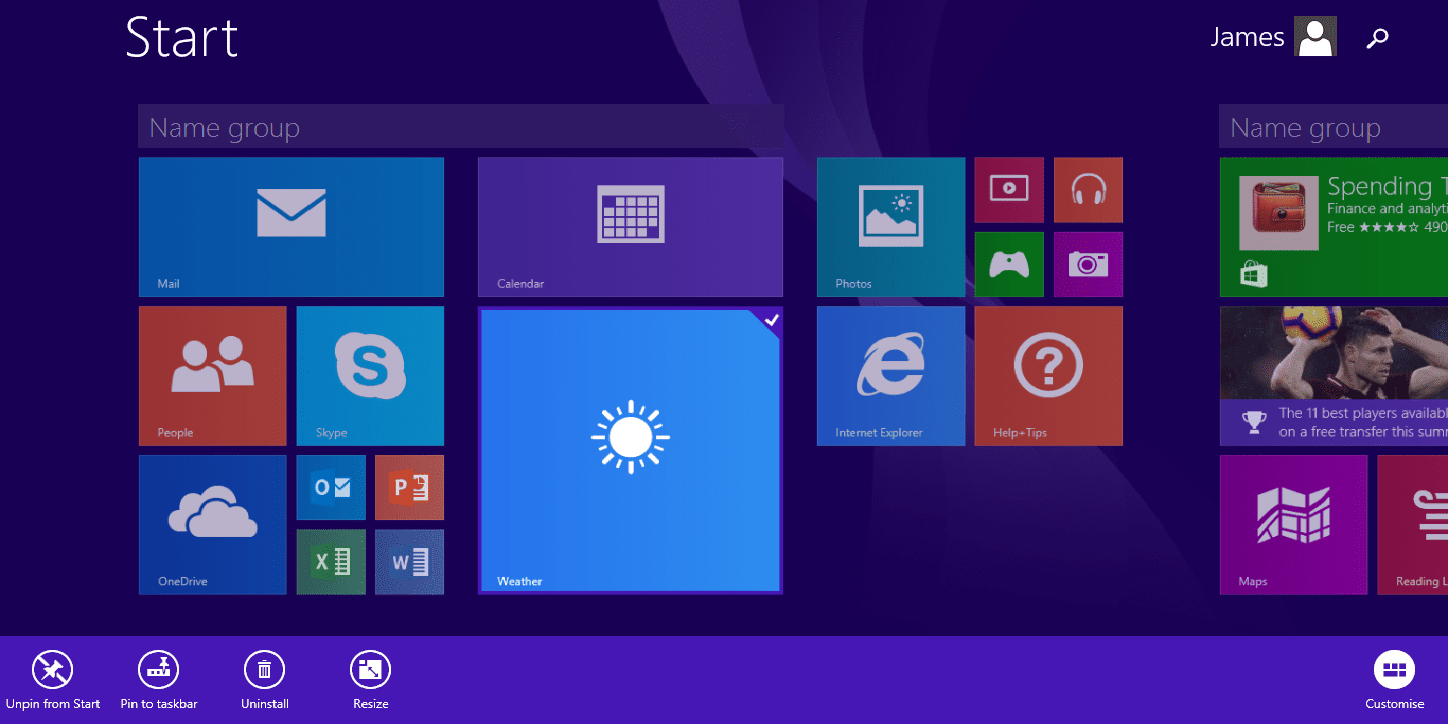The image size is (1448, 724).
Task: Launch the Excel small tile
Action: point(331,562)
